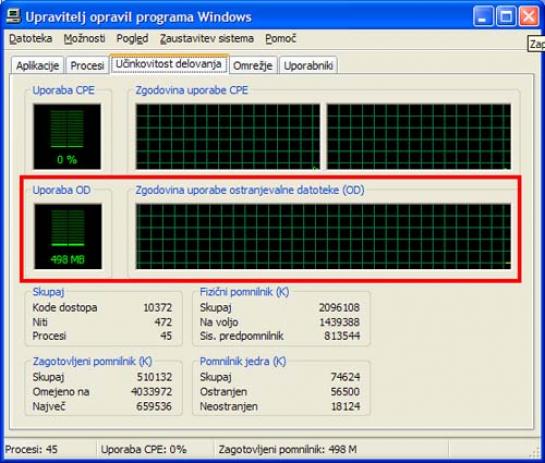Click the kernel memory Skupaj value 74624
Screen dimensions: 545x463
click(345, 377)
